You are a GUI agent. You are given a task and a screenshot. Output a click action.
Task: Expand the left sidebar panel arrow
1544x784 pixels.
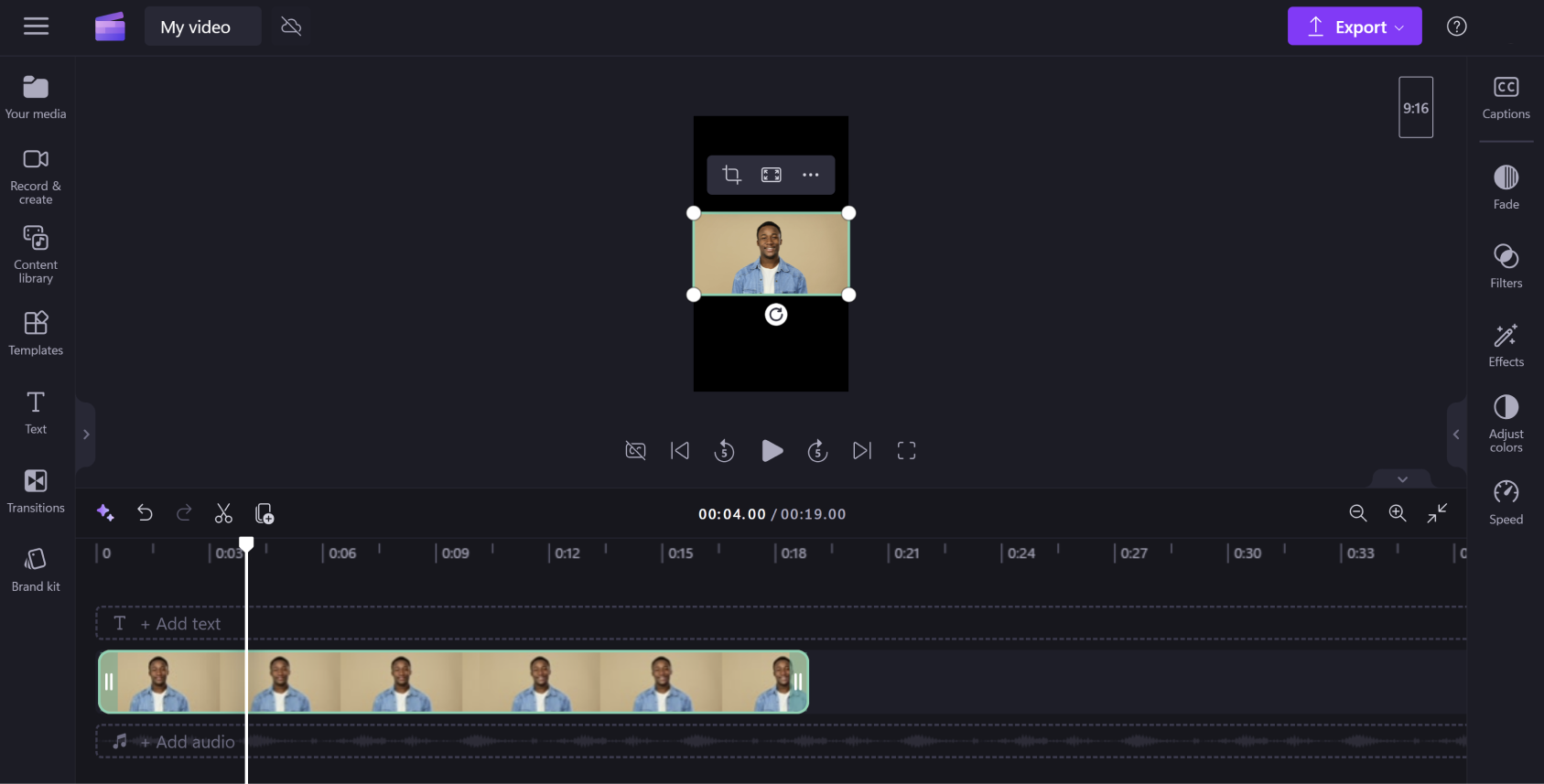pyautogui.click(x=86, y=435)
